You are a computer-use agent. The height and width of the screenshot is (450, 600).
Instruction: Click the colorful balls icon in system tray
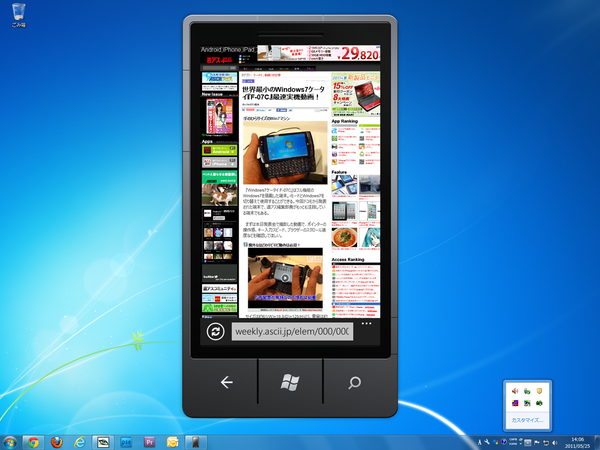click(496, 443)
